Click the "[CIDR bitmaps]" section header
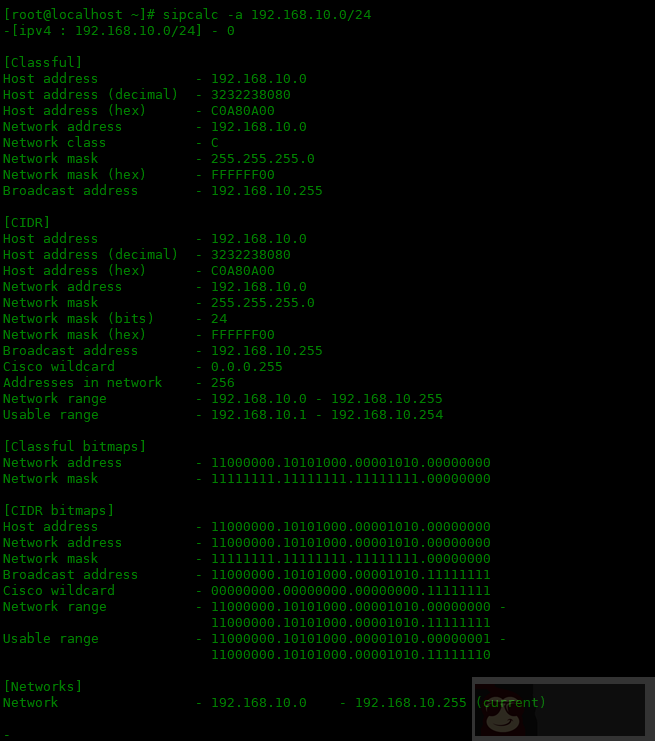This screenshot has width=655, height=741. [59, 511]
